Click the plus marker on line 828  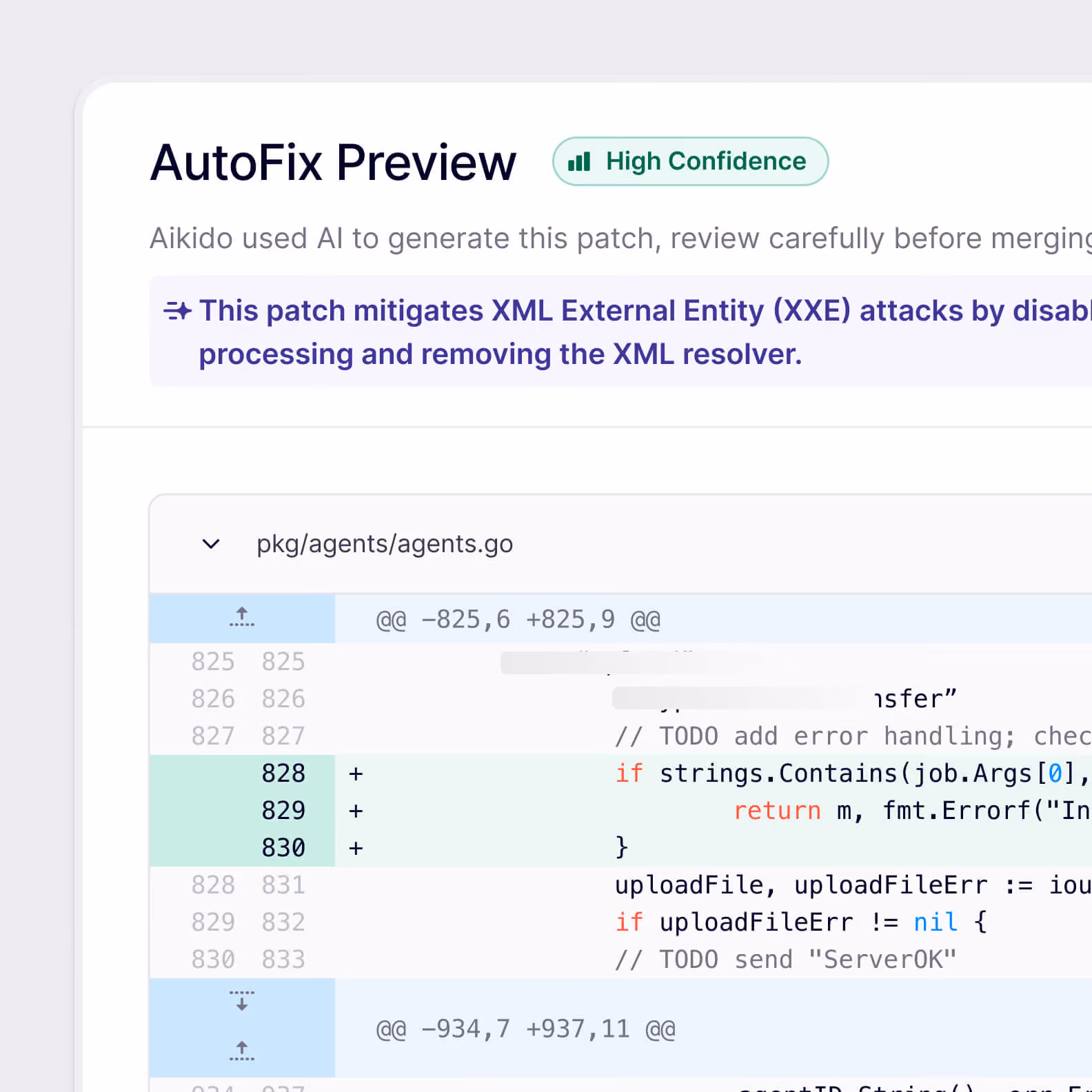tap(356, 774)
